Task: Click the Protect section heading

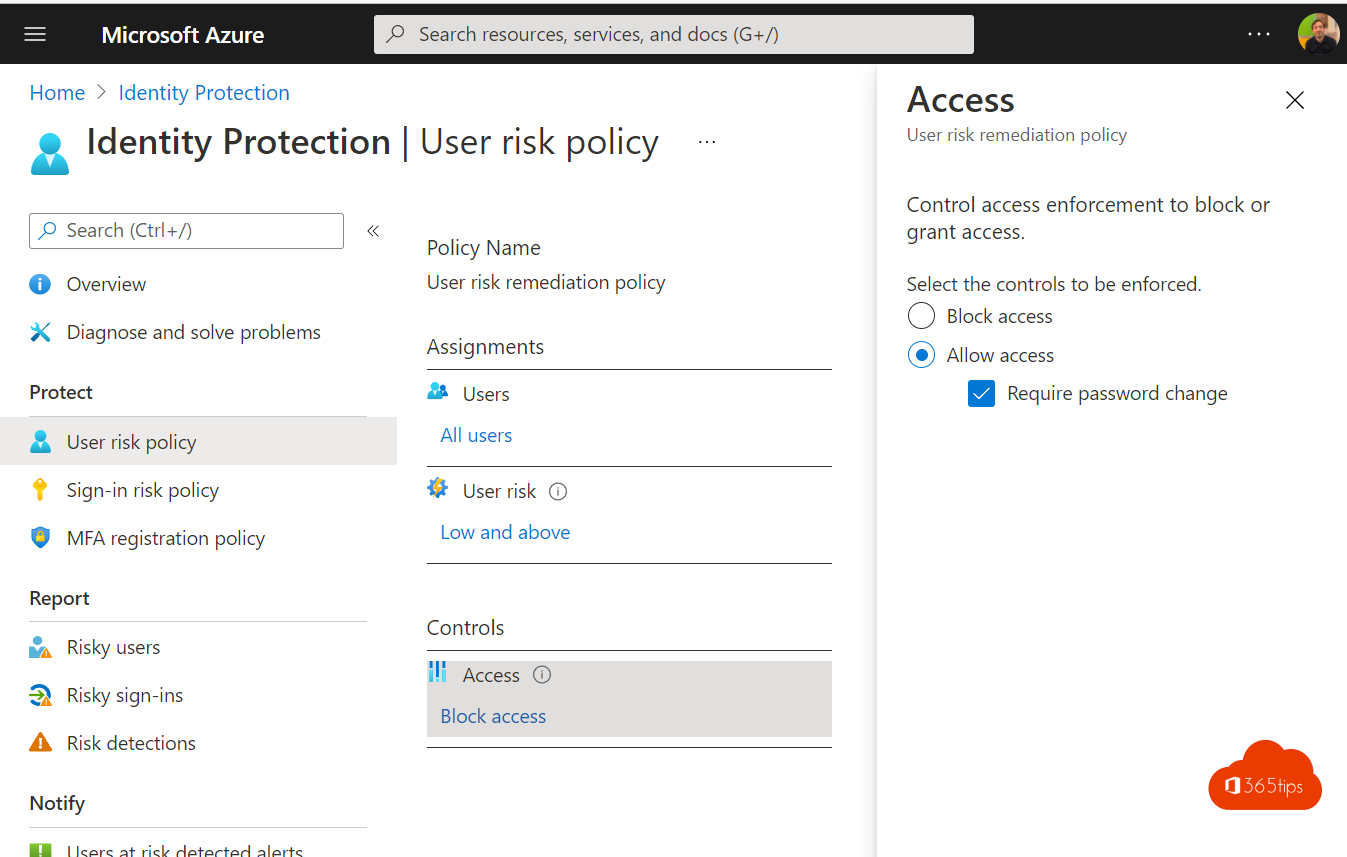Action: [61, 392]
